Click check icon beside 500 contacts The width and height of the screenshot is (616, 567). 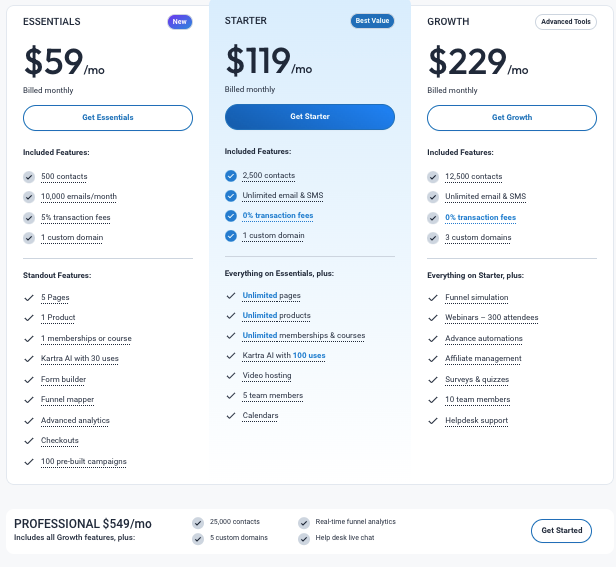[x=29, y=177]
